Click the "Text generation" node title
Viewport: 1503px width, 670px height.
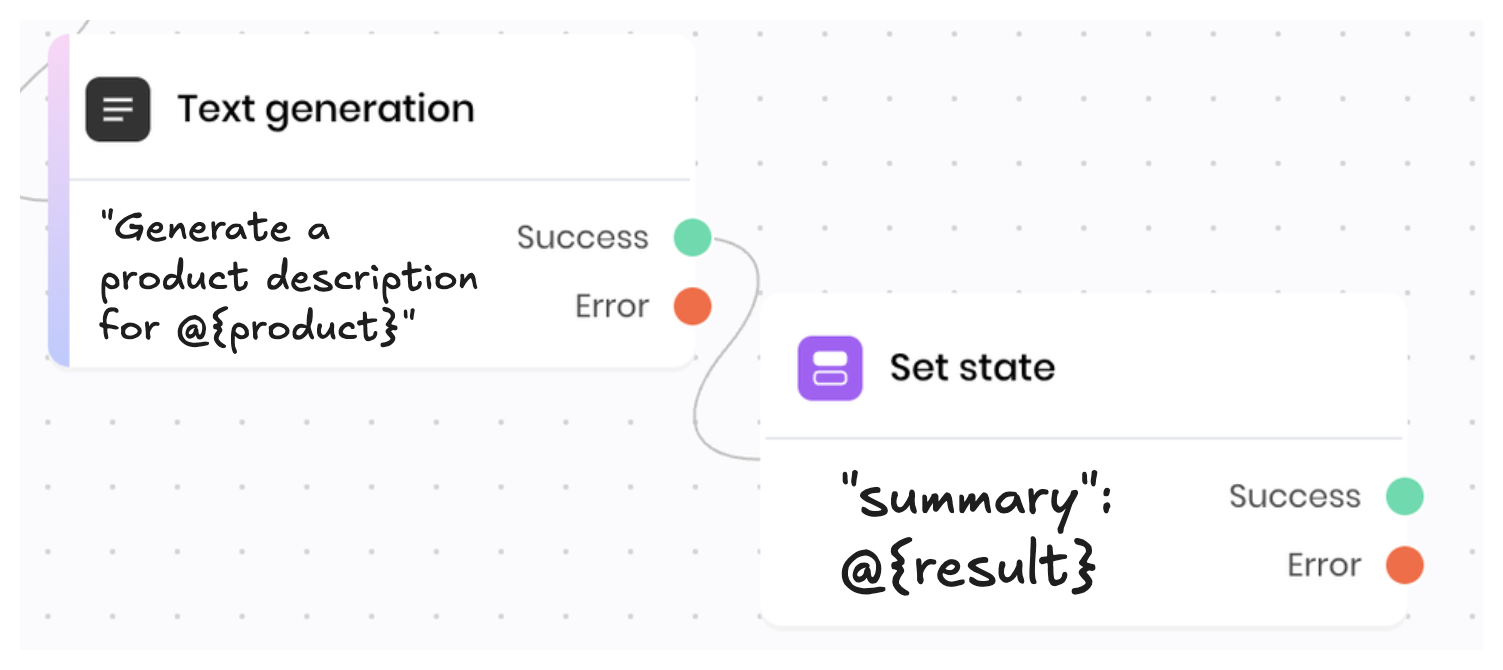pos(326,109)
